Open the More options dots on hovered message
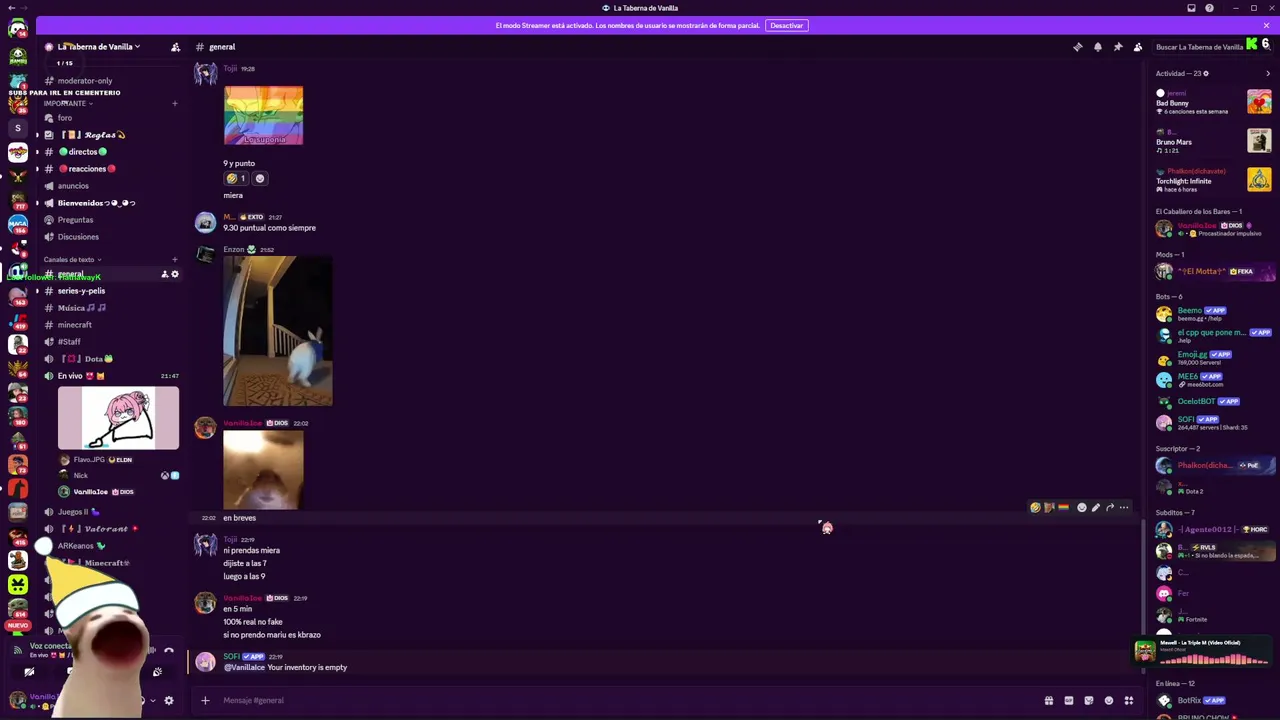The width and height of the screenshot is (1280, 720). click(1124, 508)
